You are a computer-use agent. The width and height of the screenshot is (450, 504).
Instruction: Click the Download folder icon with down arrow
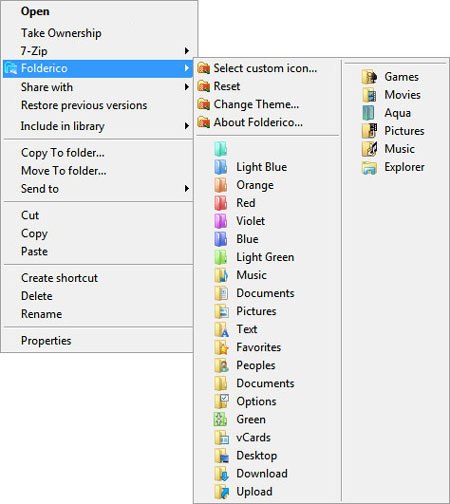tap(221, 474)
